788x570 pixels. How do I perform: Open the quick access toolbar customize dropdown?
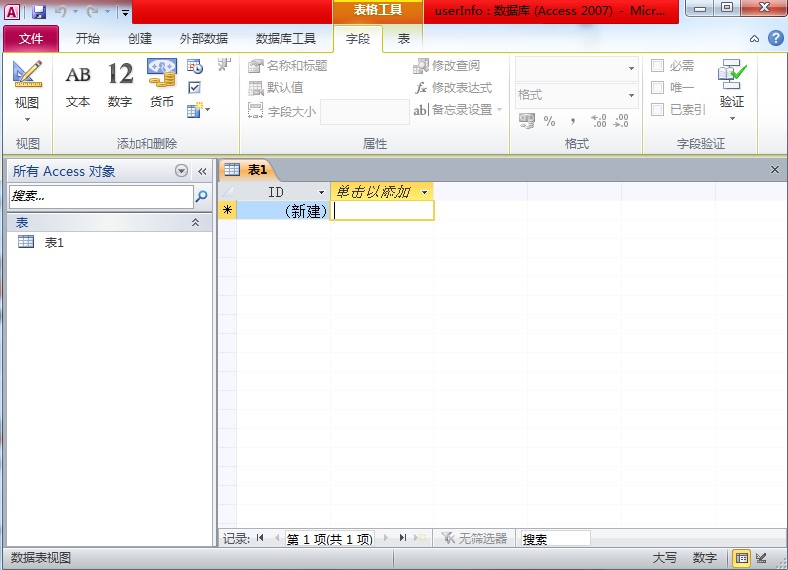tap(125, 13)
